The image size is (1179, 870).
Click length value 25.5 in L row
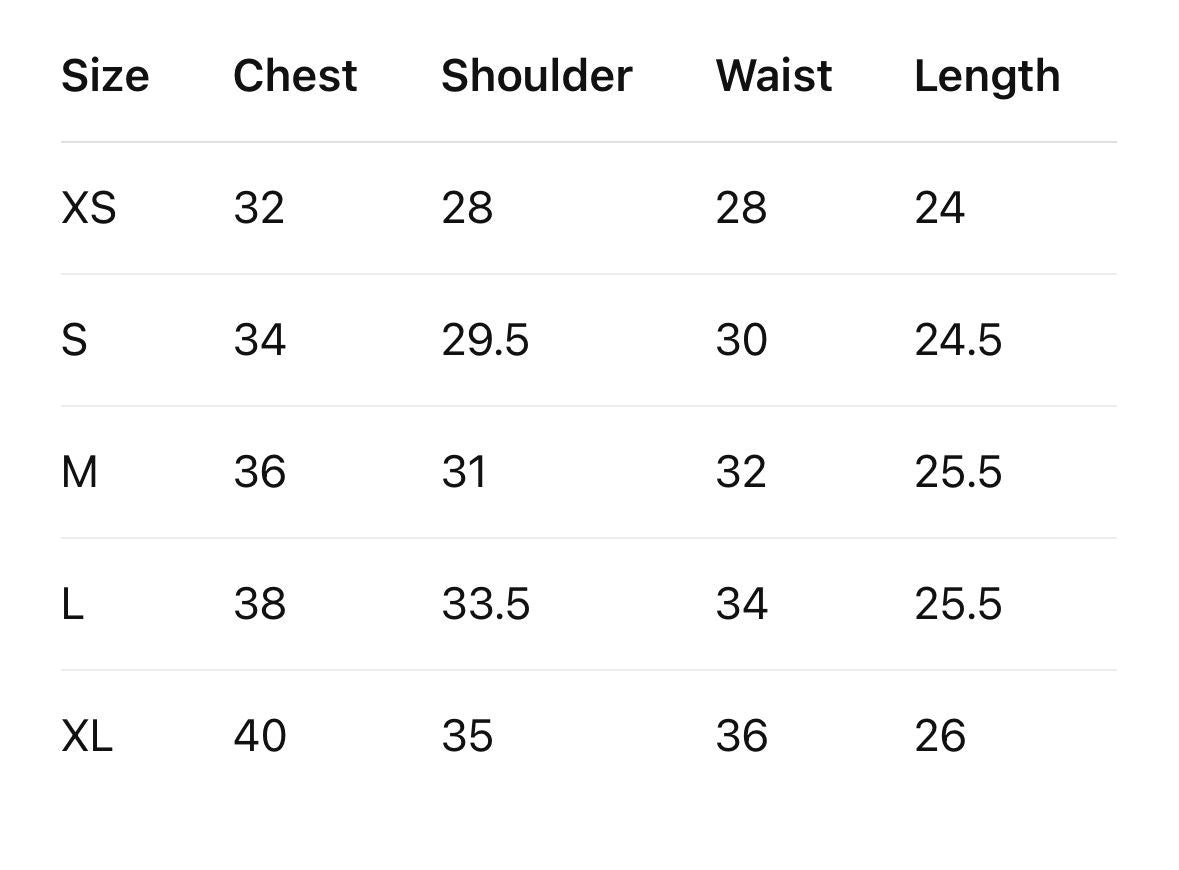[957, 604]
